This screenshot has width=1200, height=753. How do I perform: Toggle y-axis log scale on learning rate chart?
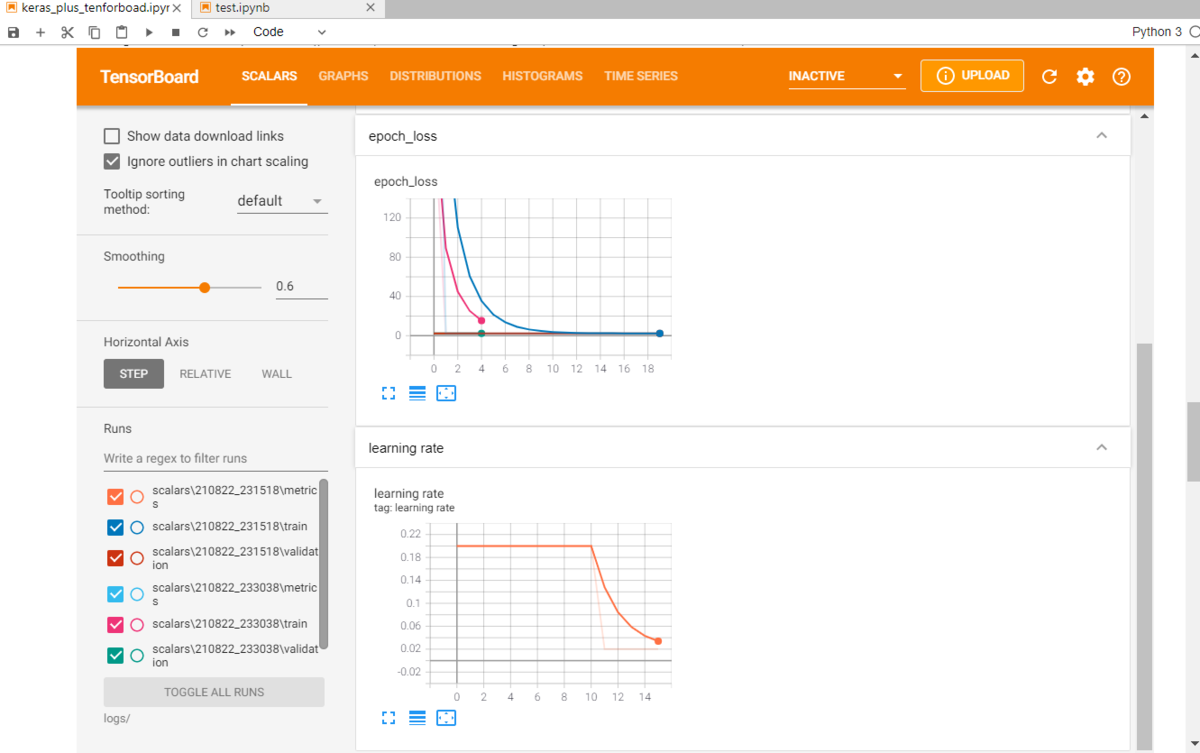(417, 717)
